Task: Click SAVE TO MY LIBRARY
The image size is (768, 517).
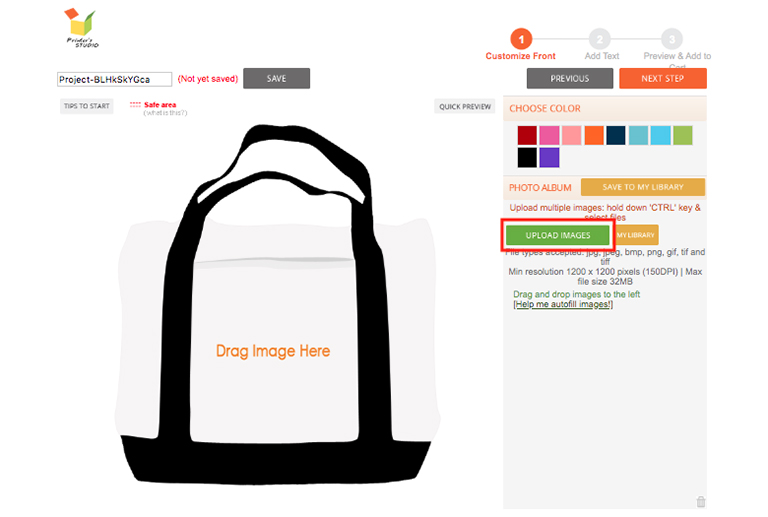Action: (643, 187)
